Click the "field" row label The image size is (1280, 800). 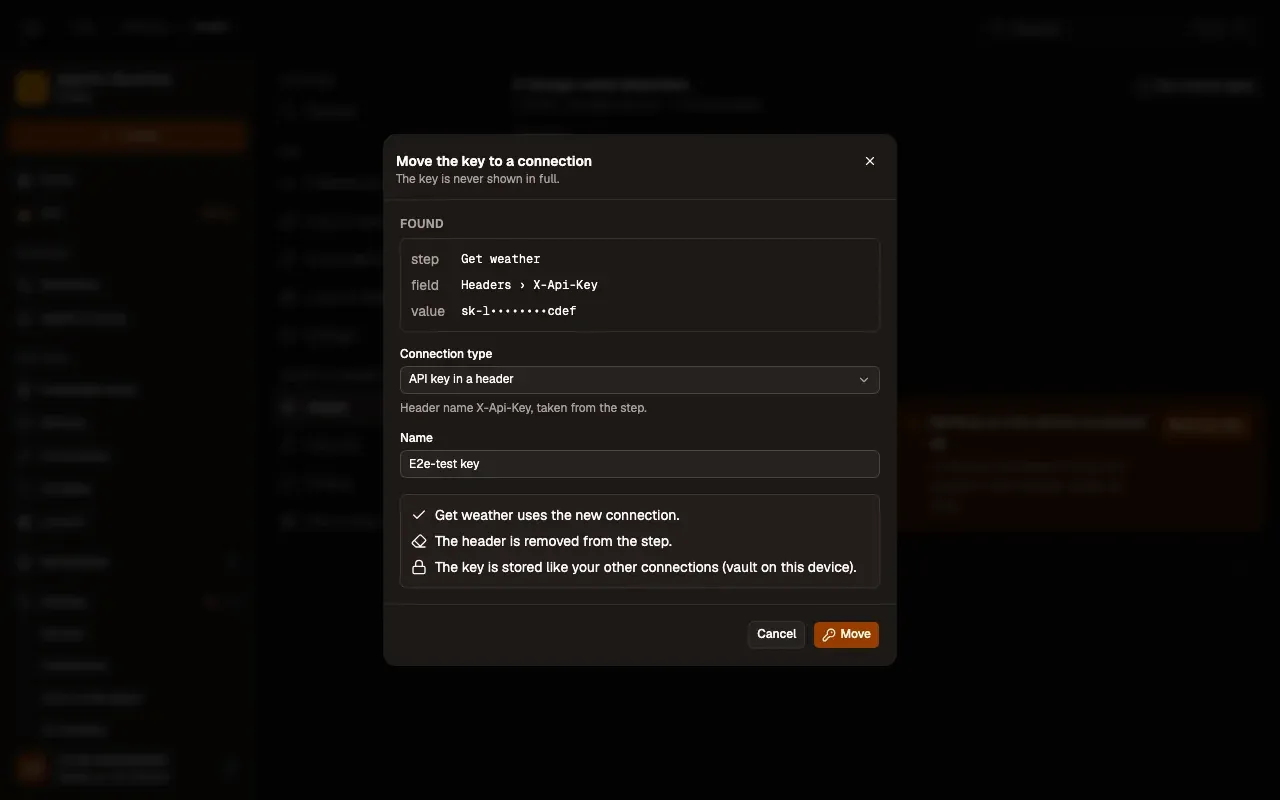[x=425, y=285]
